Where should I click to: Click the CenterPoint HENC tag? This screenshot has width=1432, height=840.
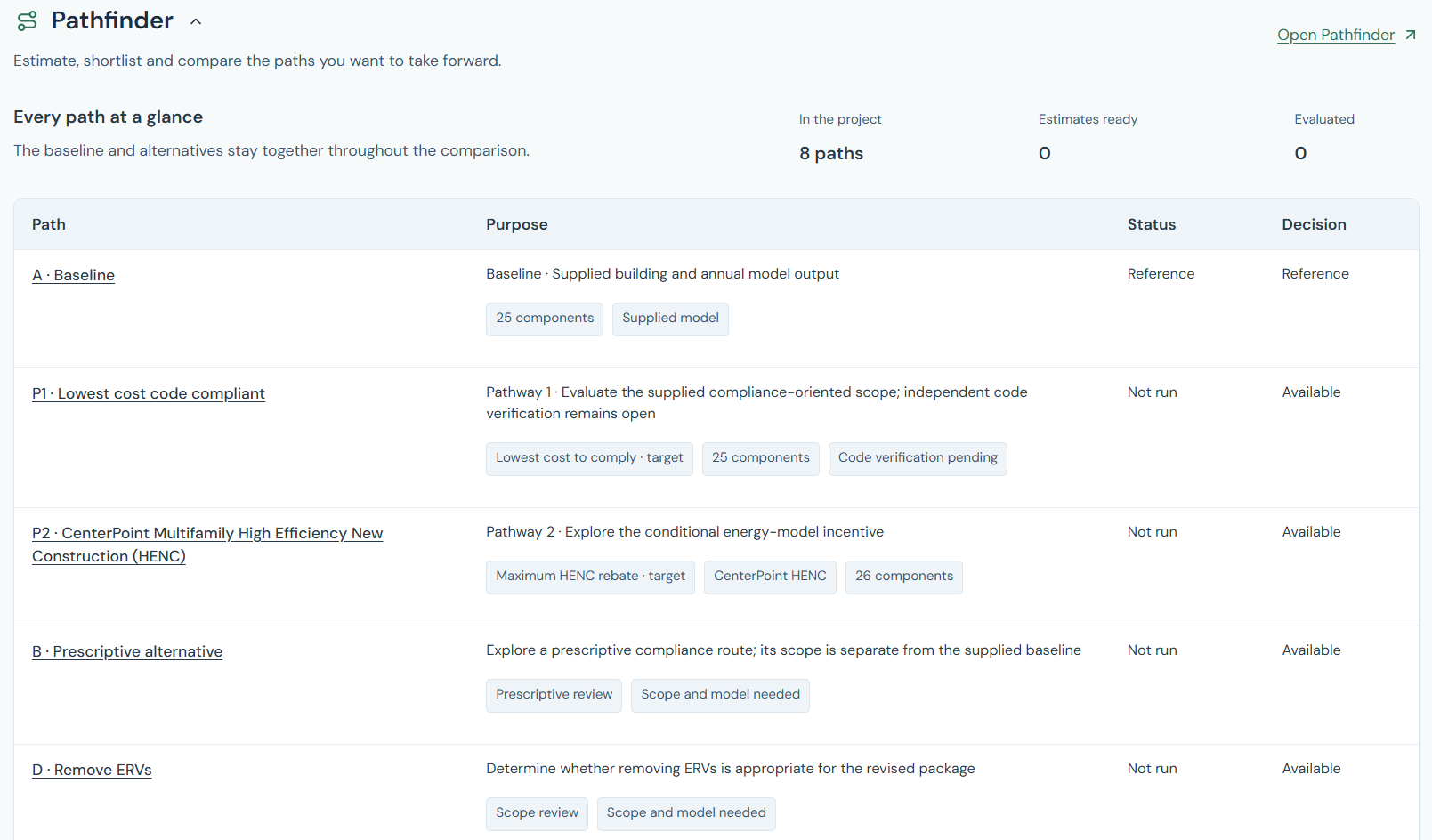(x=770, y=577)
